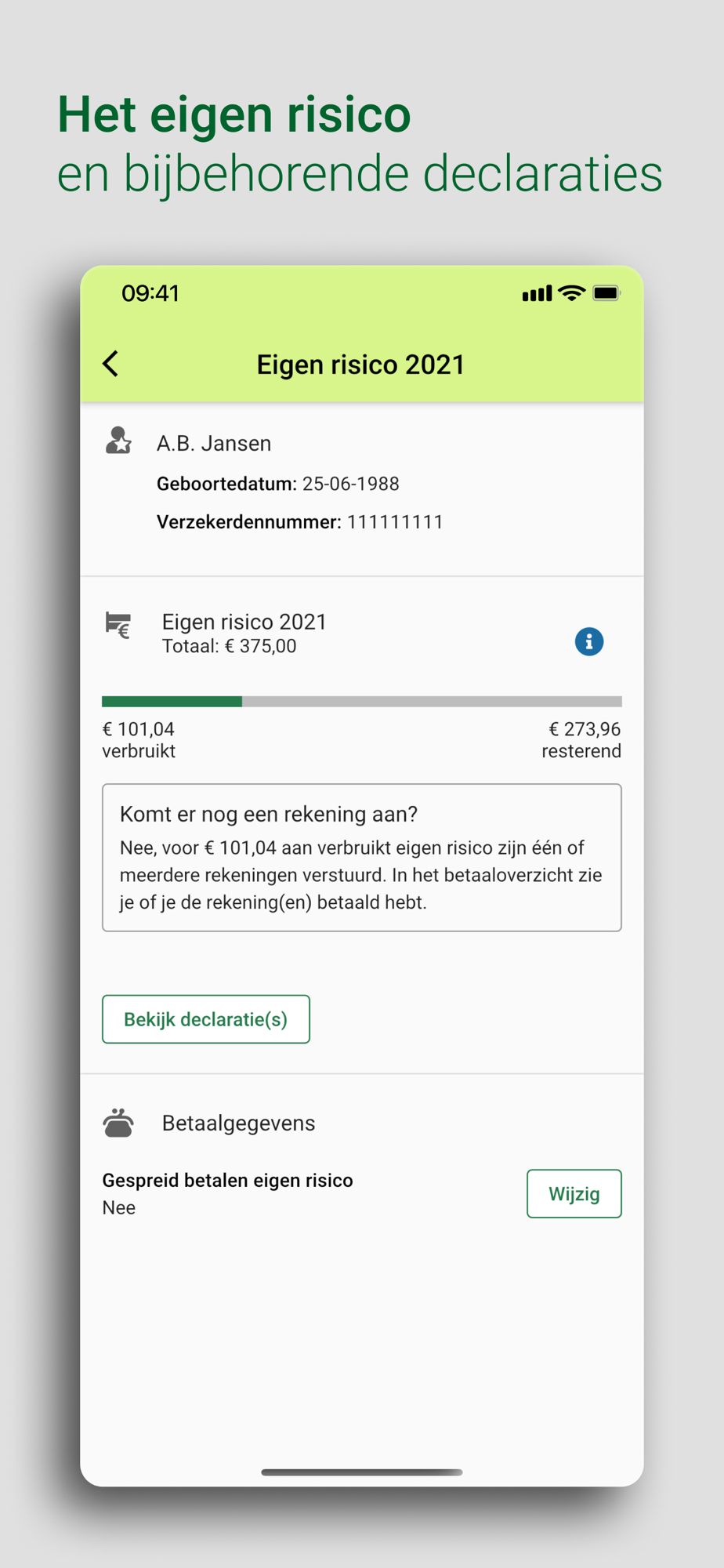Tap the wallet icon beside Betaalgegevens
This screenshot has height=1568, width=724.
[x=118, y=1123]
